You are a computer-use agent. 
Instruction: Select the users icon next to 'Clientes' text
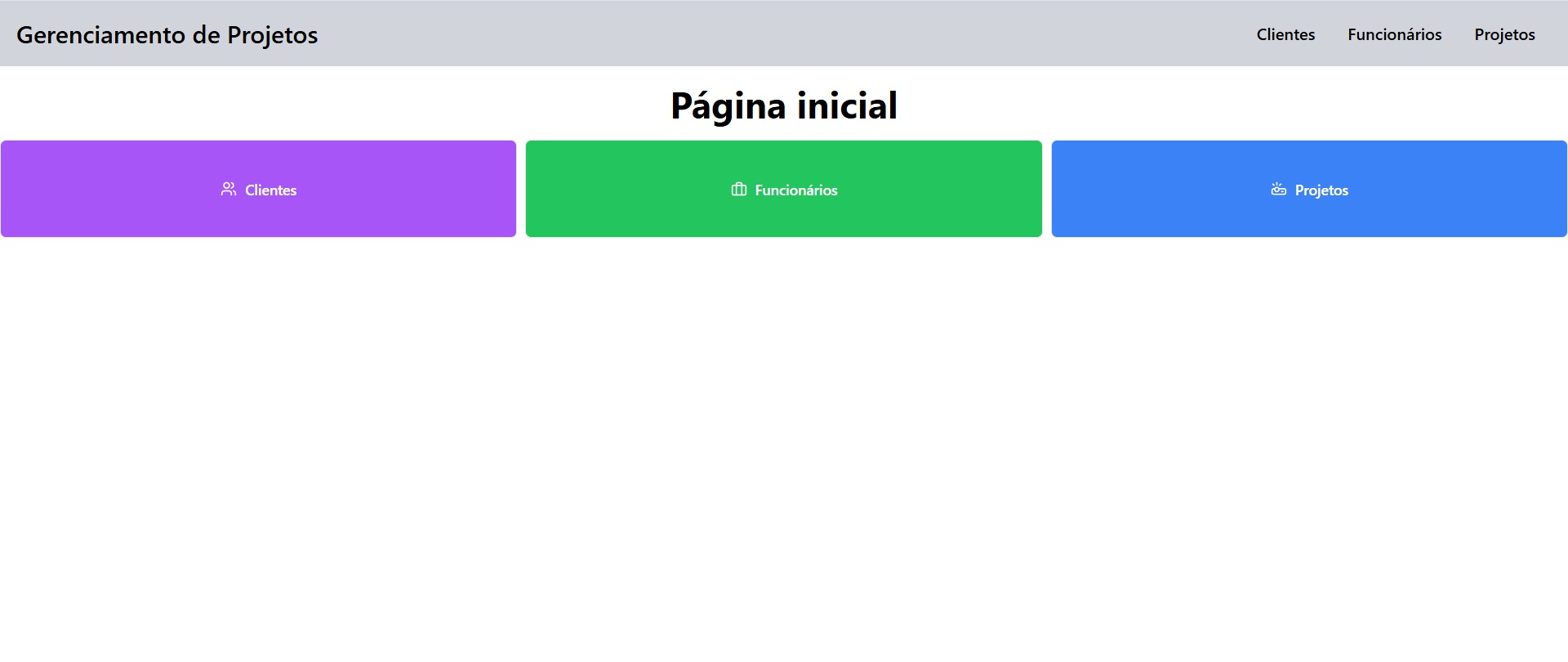coord(228,189)
